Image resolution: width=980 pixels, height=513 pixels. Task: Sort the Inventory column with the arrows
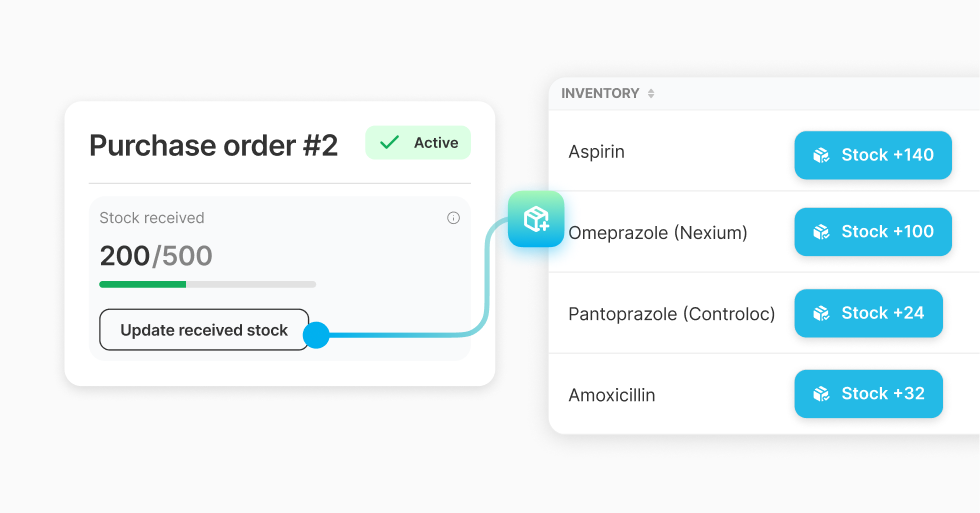[651, 94]
